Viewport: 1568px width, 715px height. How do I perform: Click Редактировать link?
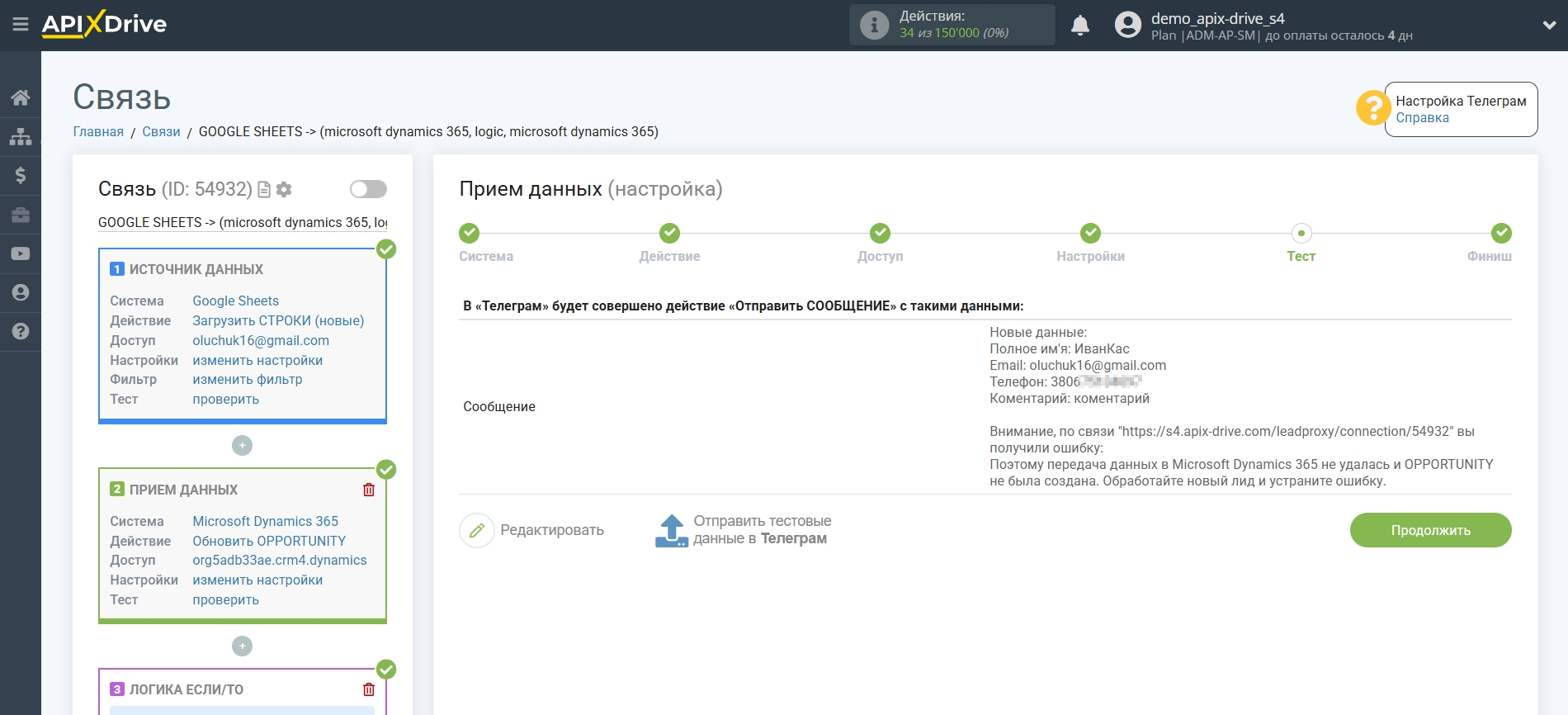point(552,530)
